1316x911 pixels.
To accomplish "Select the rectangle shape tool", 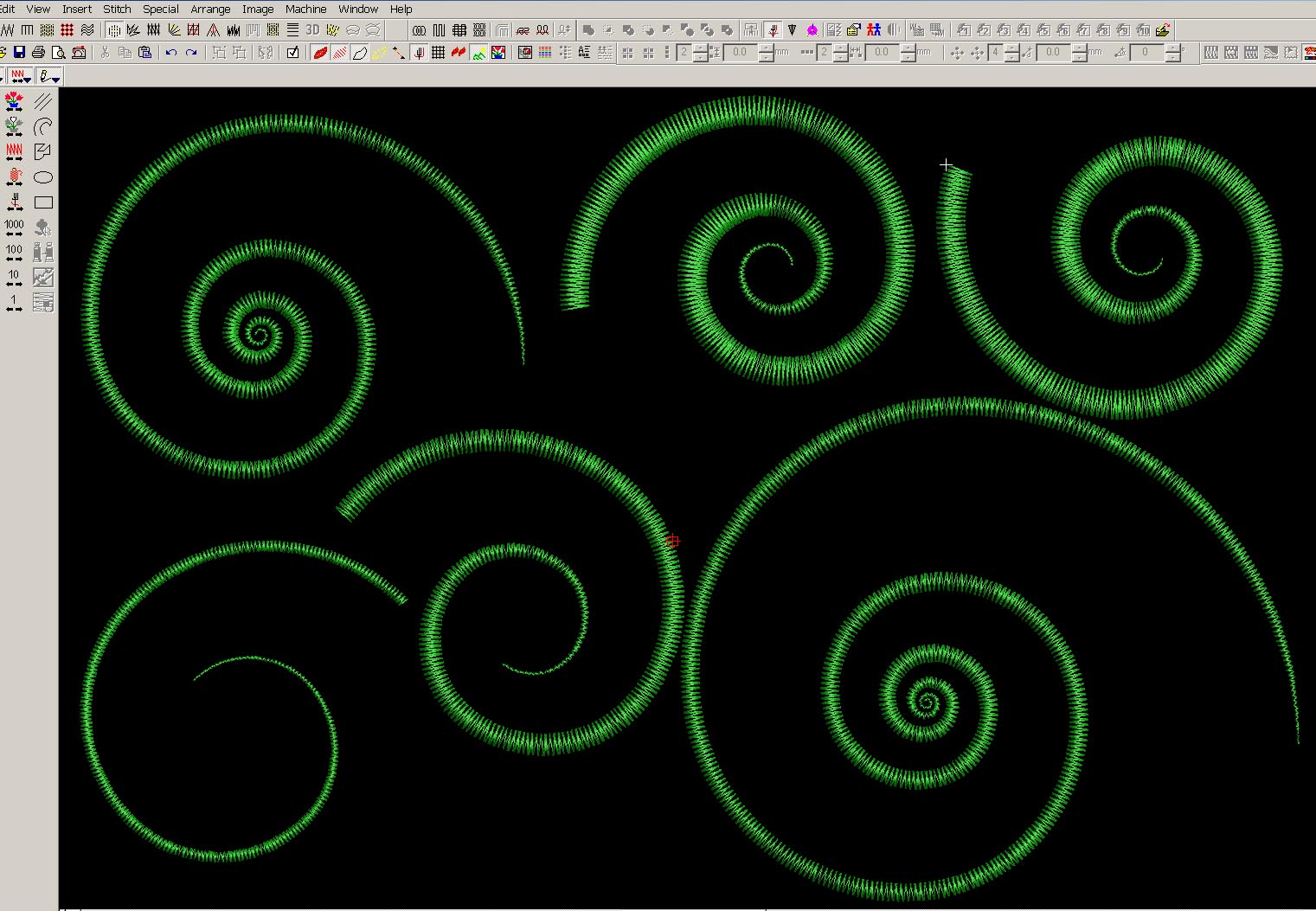I will (x=43, y=202).
